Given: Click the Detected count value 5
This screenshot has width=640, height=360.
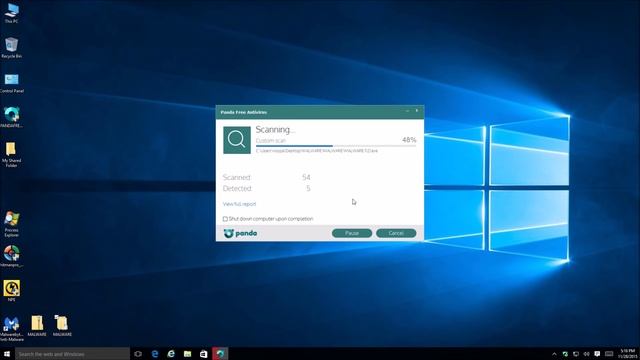Looking at the screenshot, I should point(308,188).
